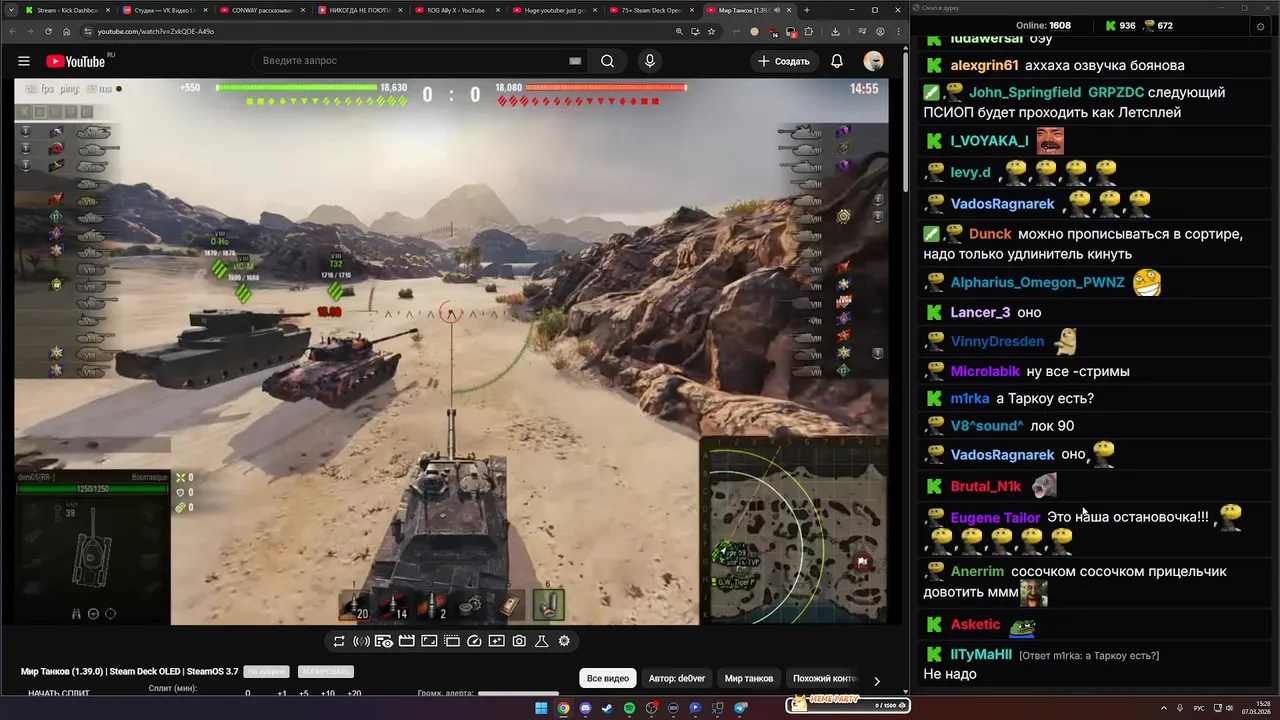Viewport: 1280px width, 720px height.
Task: Click the video player game frame
Action: (x=451, y=352)
